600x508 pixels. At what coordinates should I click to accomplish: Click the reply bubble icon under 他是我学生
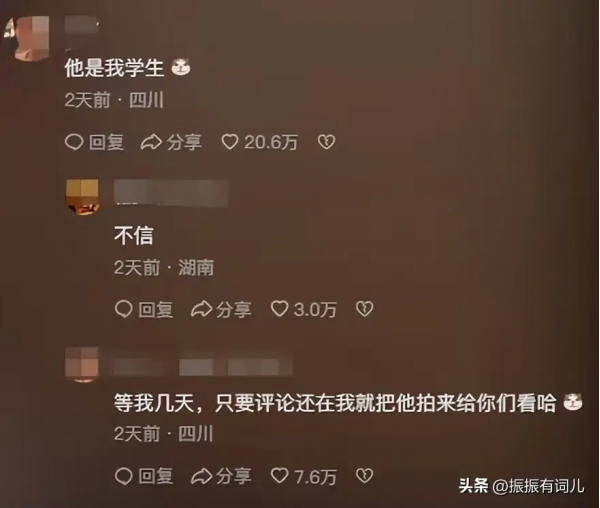point(74,142)
